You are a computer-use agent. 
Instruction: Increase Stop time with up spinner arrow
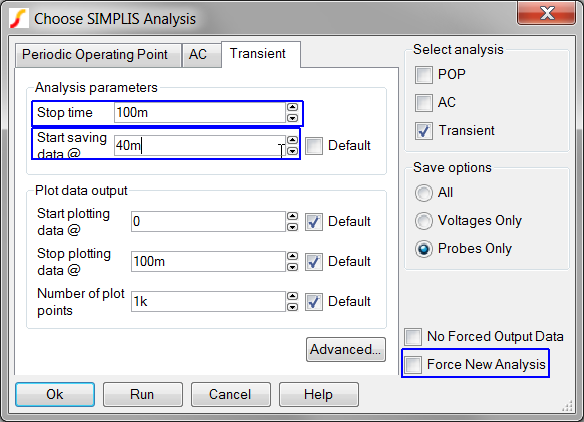click(292, 107)
